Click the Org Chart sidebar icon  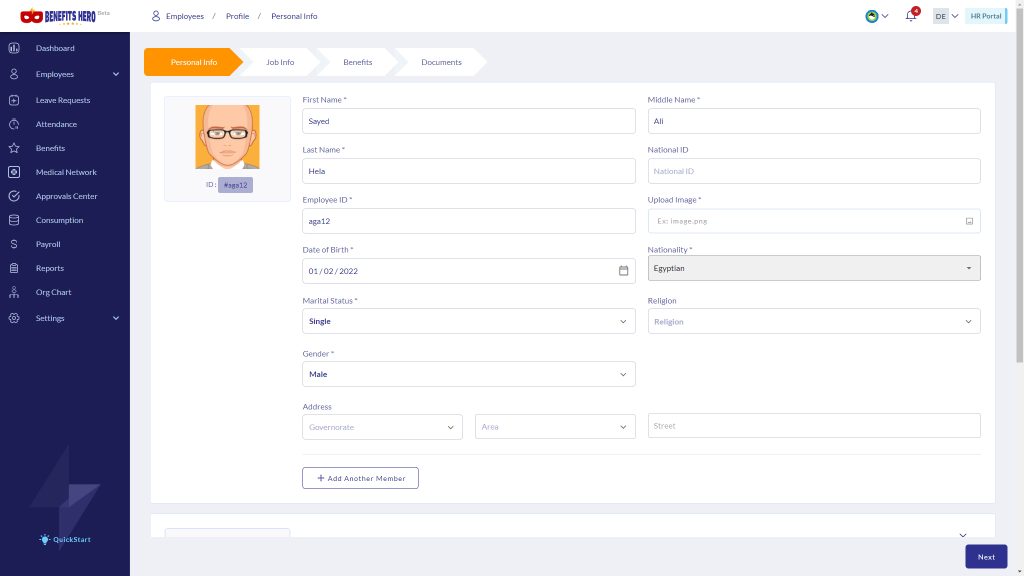pyautogui.click(x=14, y=293)
